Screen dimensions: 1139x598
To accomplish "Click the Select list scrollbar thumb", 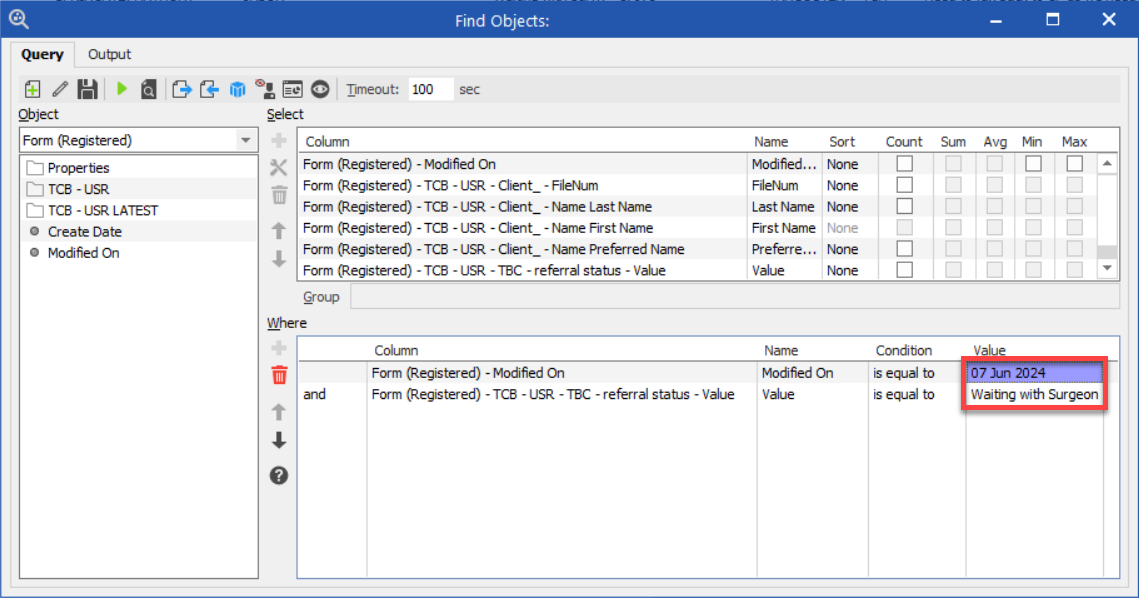I will [1107, 252].
